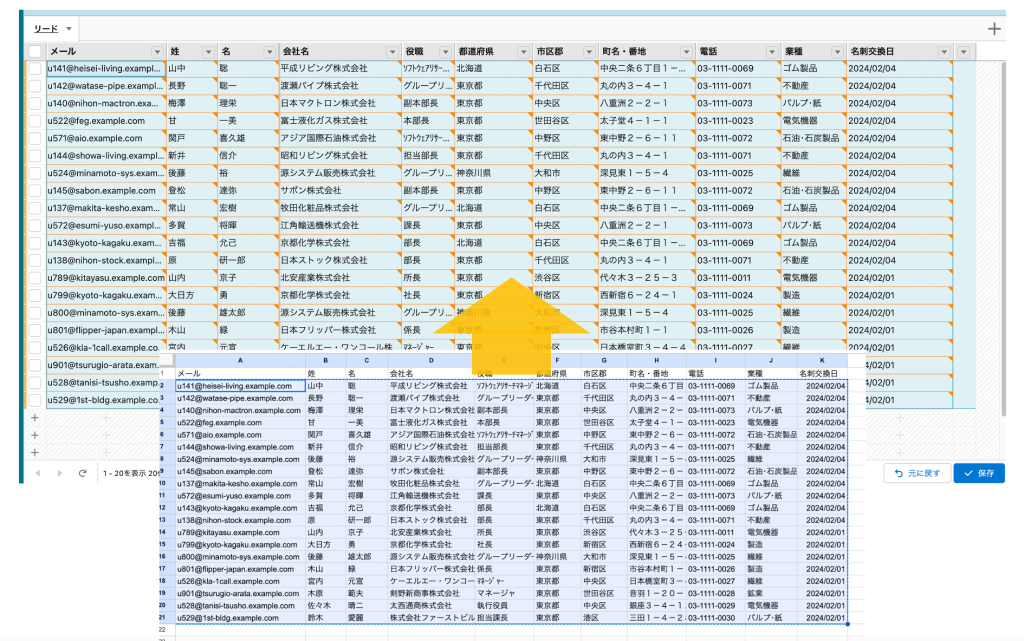Click spreadsheet cell u141@heisei-living.example.com
The image size is (1024, 641).
(x=240, y=386)
